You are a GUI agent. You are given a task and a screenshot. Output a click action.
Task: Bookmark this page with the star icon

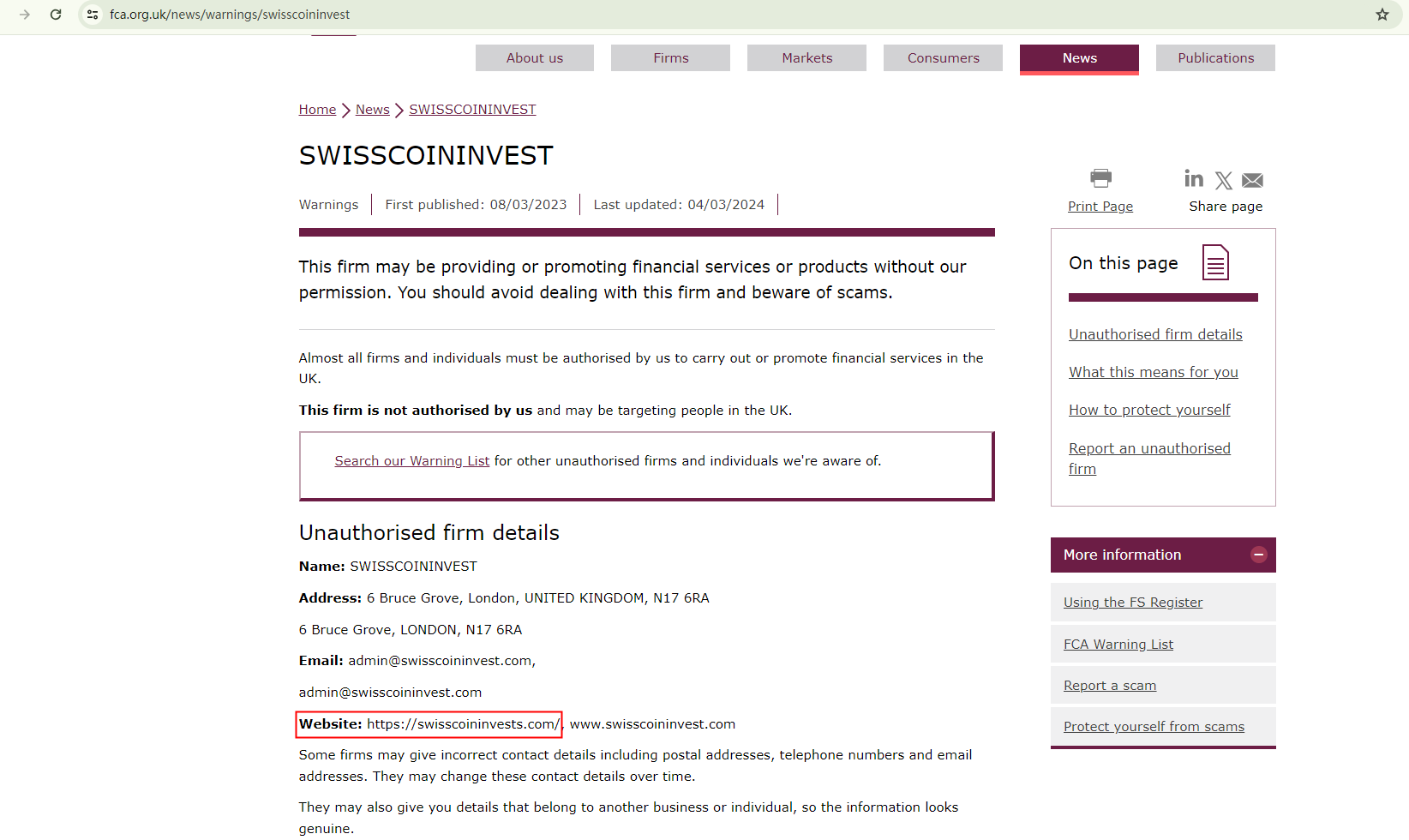pyautogui.click(x=1382, y=15)
